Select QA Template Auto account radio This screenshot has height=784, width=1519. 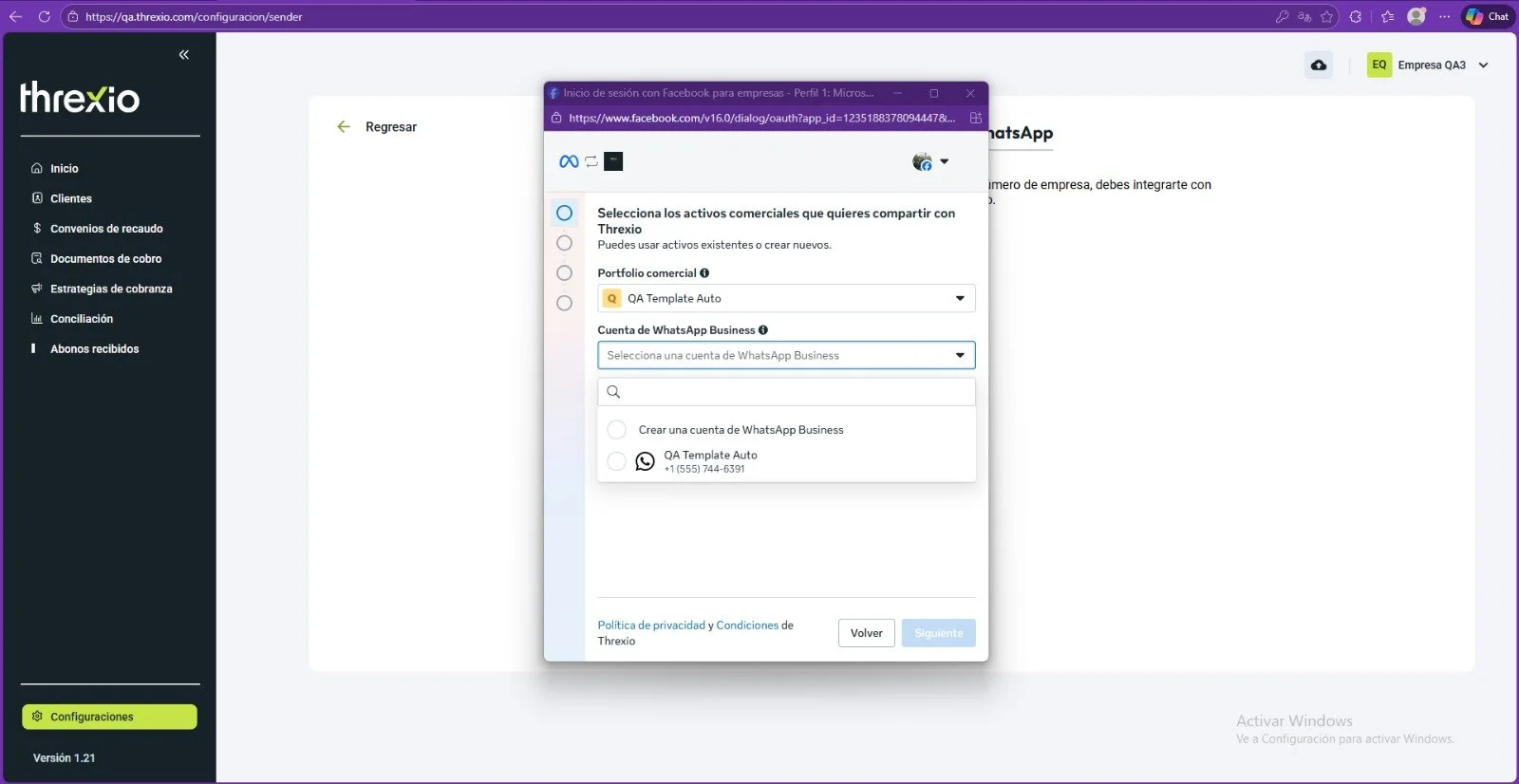tap(616, 461)
